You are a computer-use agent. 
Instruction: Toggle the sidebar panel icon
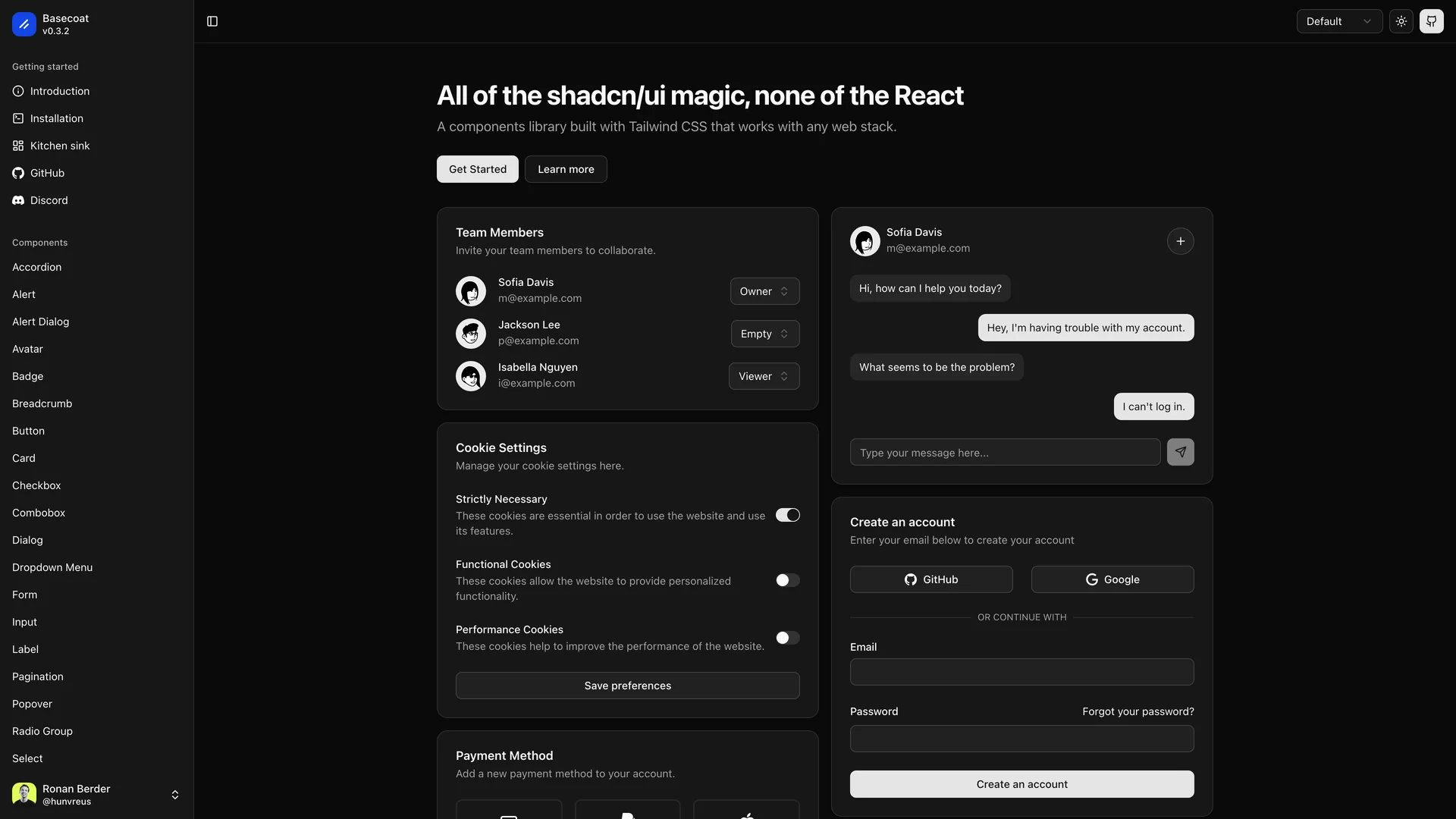(212, 21)
